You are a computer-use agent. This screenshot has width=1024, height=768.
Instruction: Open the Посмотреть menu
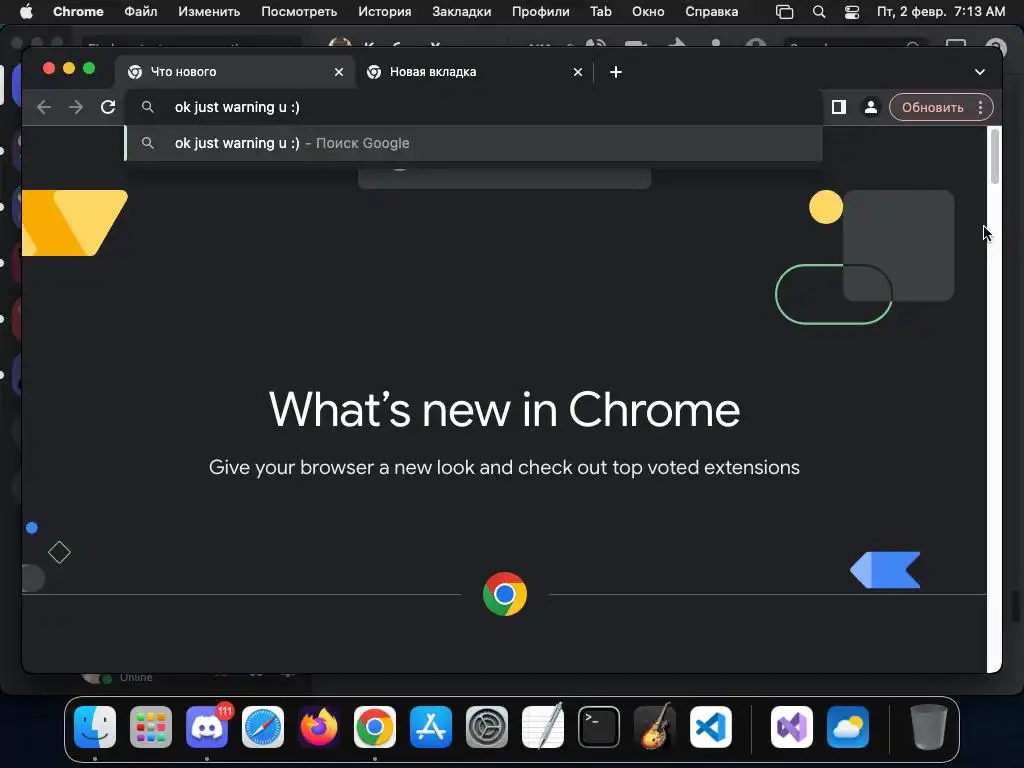(299, 12)
